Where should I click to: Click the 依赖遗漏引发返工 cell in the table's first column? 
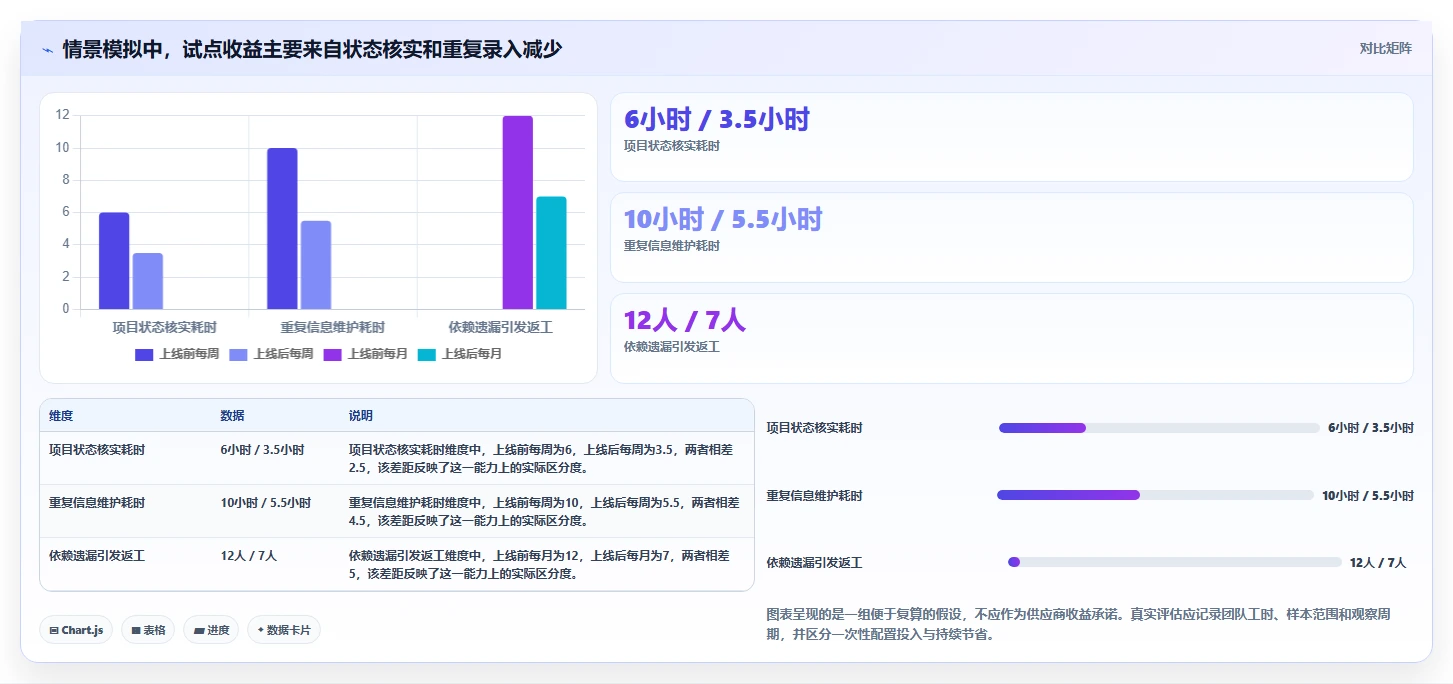[x=97, y=556]
